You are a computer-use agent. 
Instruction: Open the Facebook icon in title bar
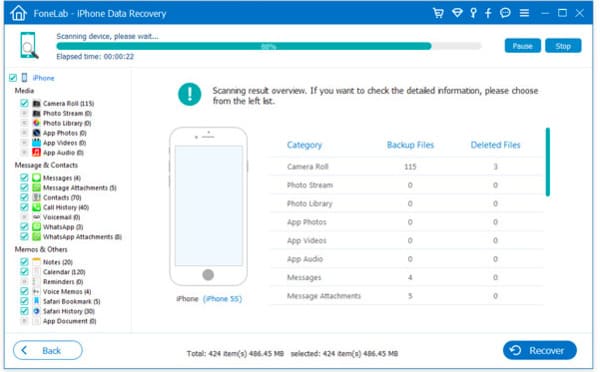click(488, 13)
